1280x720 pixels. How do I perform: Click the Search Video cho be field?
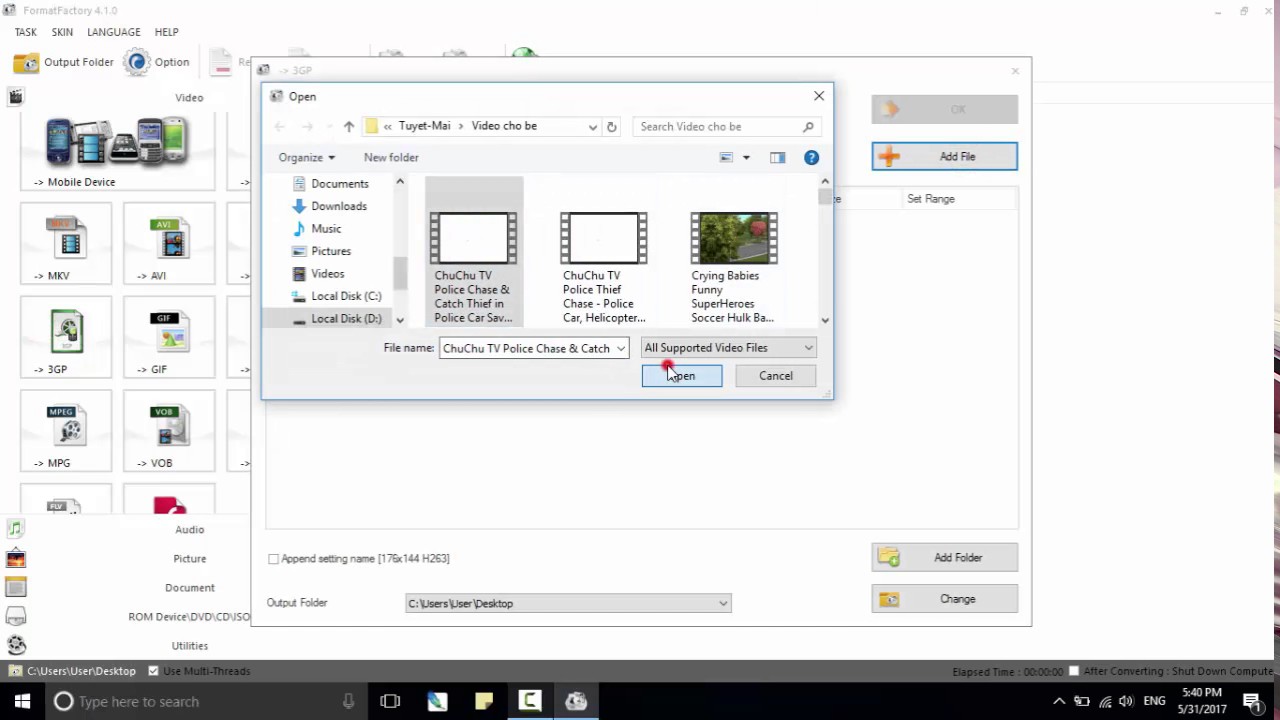(727, 127)
